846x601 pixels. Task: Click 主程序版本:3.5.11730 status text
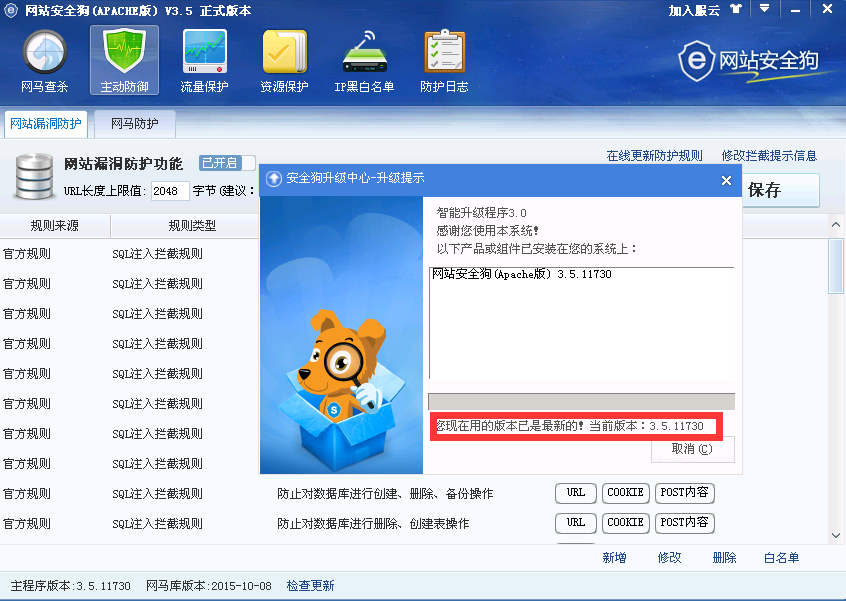click(71, 586)
